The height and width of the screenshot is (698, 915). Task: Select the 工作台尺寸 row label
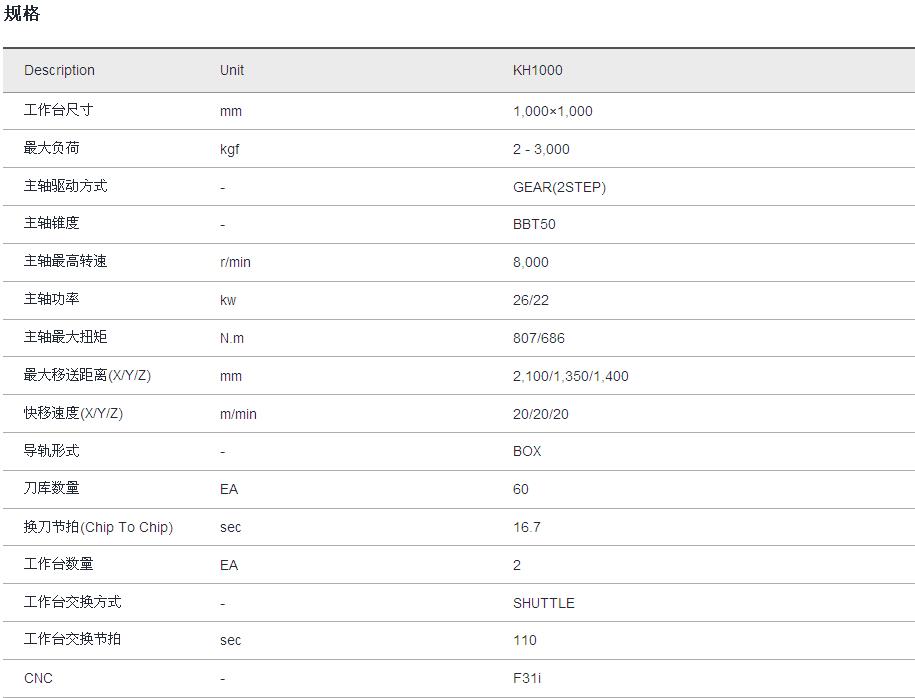[x=59, y=110]
